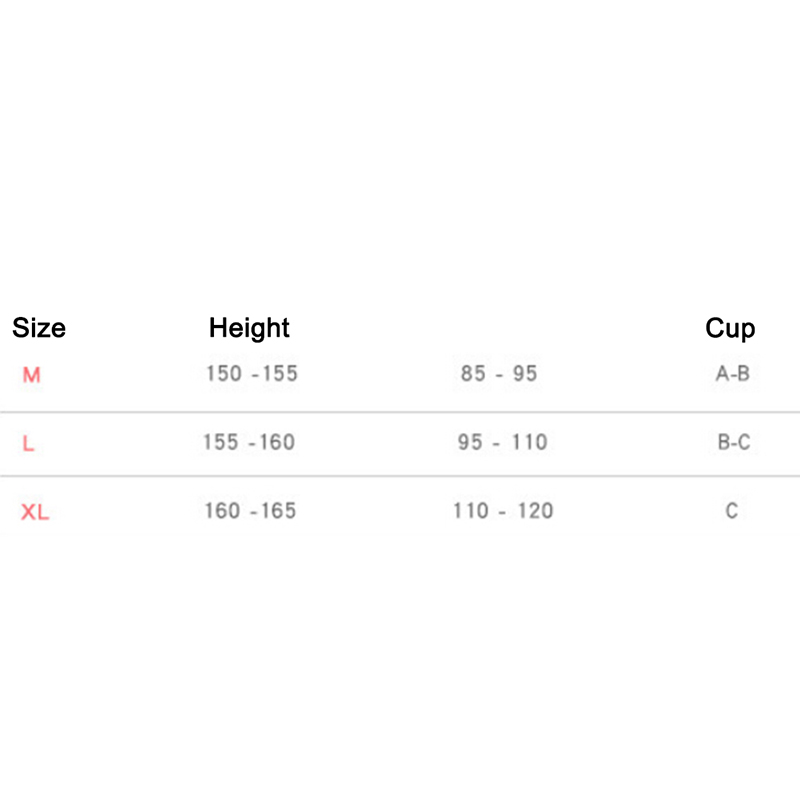Click the Height column header

click(x=249, y=328)
